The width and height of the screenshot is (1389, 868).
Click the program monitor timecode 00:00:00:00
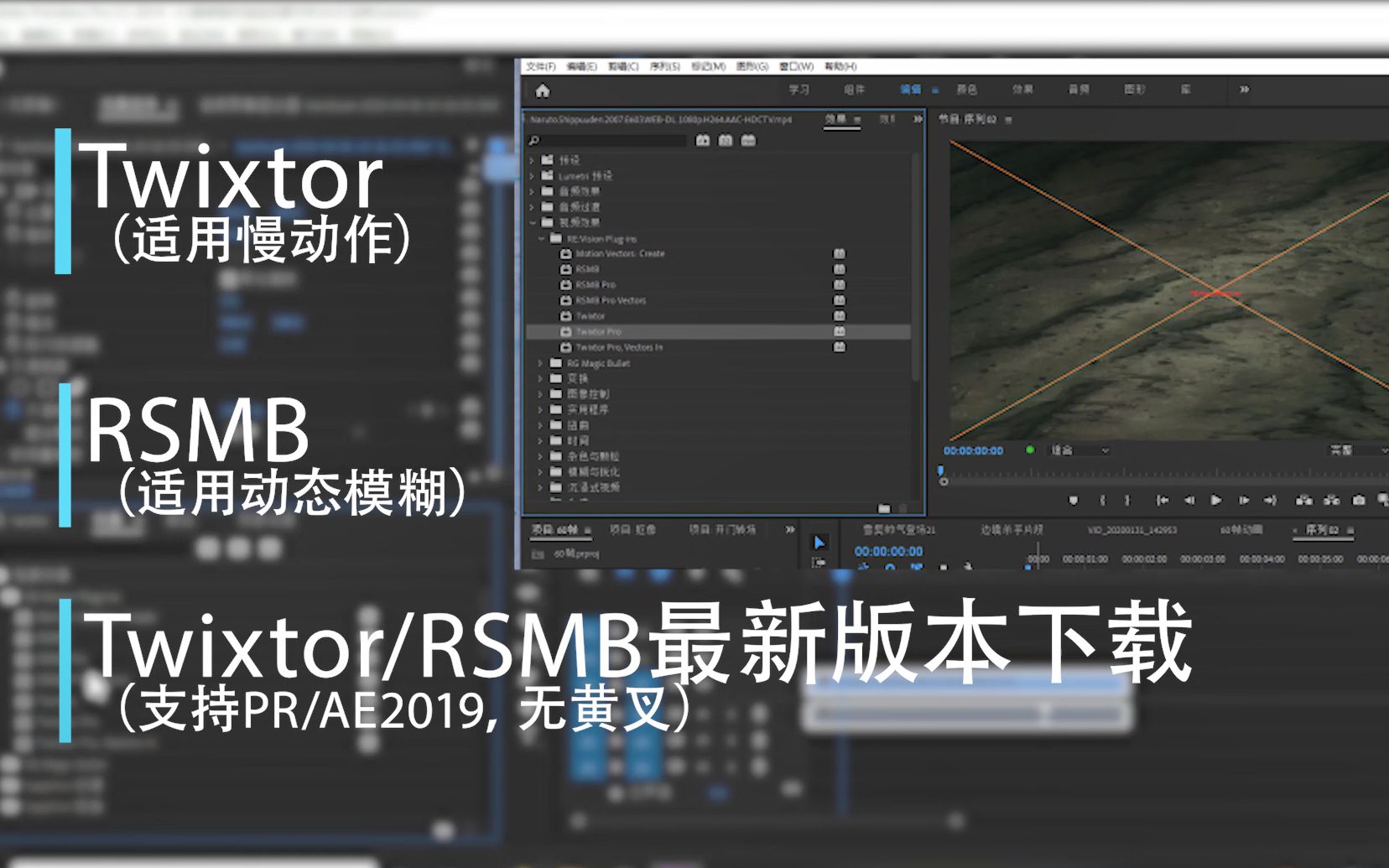pos(973,450)
